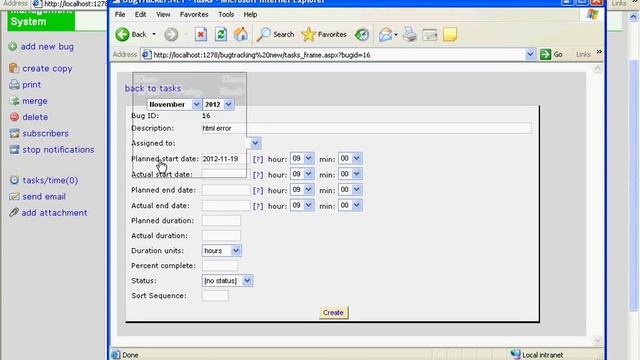Click the Actual duration input field

(x=221, y=236)
